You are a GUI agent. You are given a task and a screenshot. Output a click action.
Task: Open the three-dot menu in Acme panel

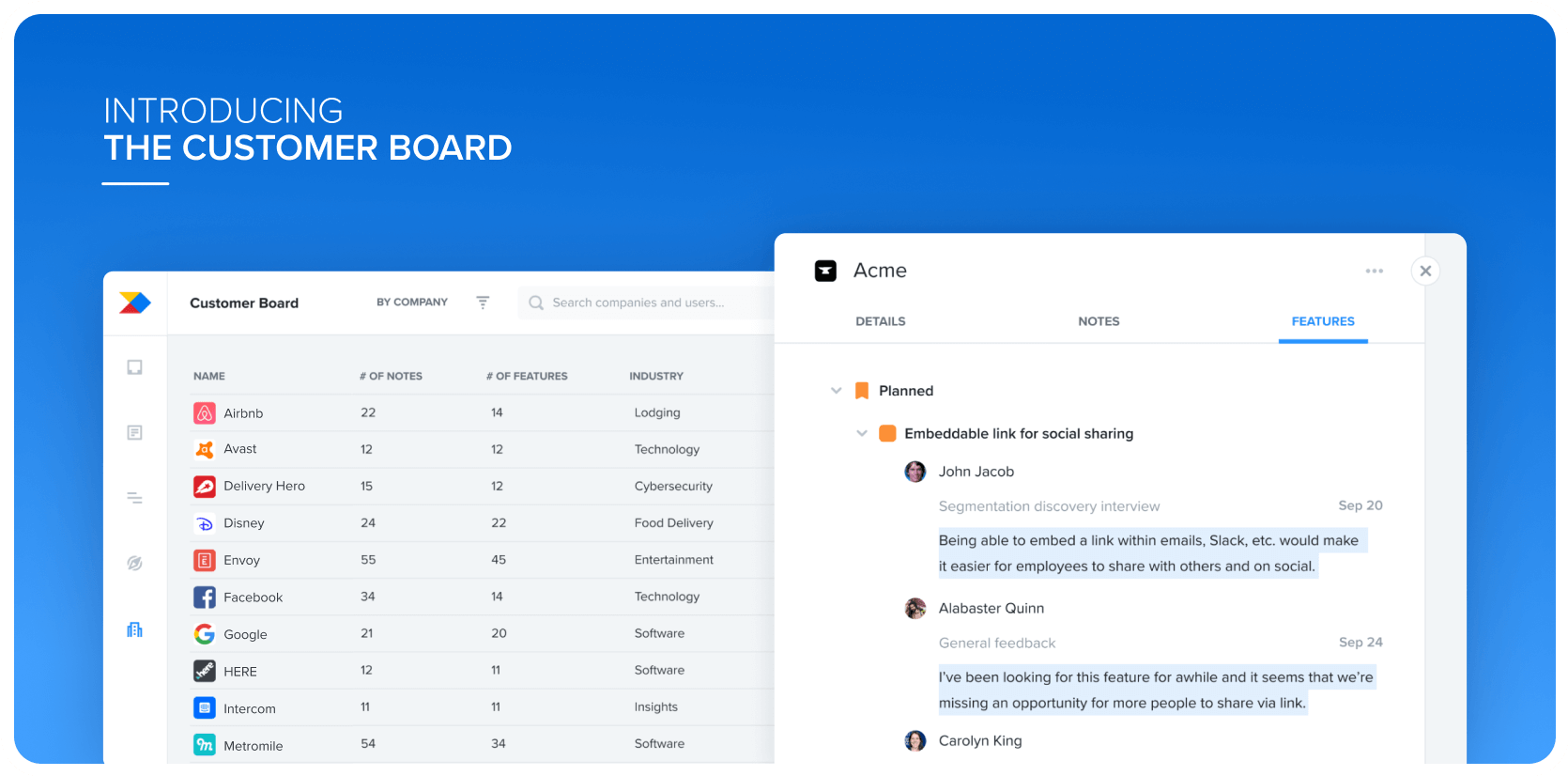[1375, 271]
